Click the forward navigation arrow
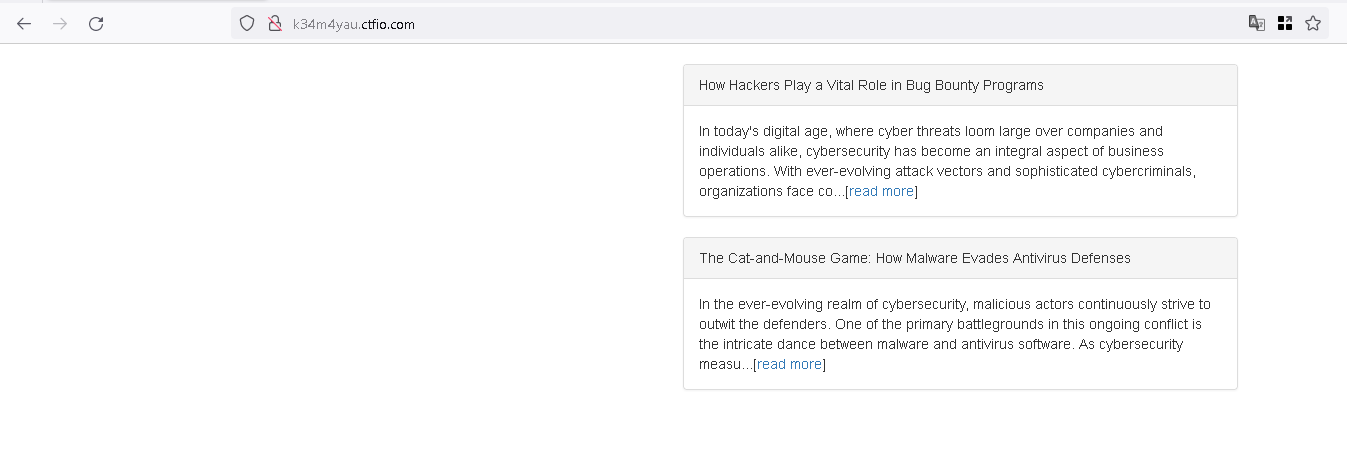1347x461 pixels. pyautogui.click(x=60, y=24)
